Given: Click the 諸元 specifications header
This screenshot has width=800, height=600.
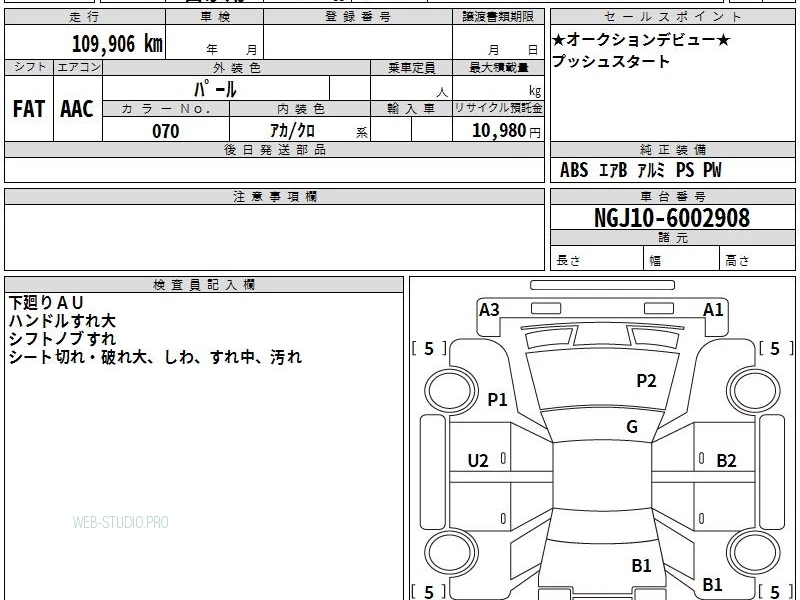Looking at the screenshot, I should click(672, 238).
